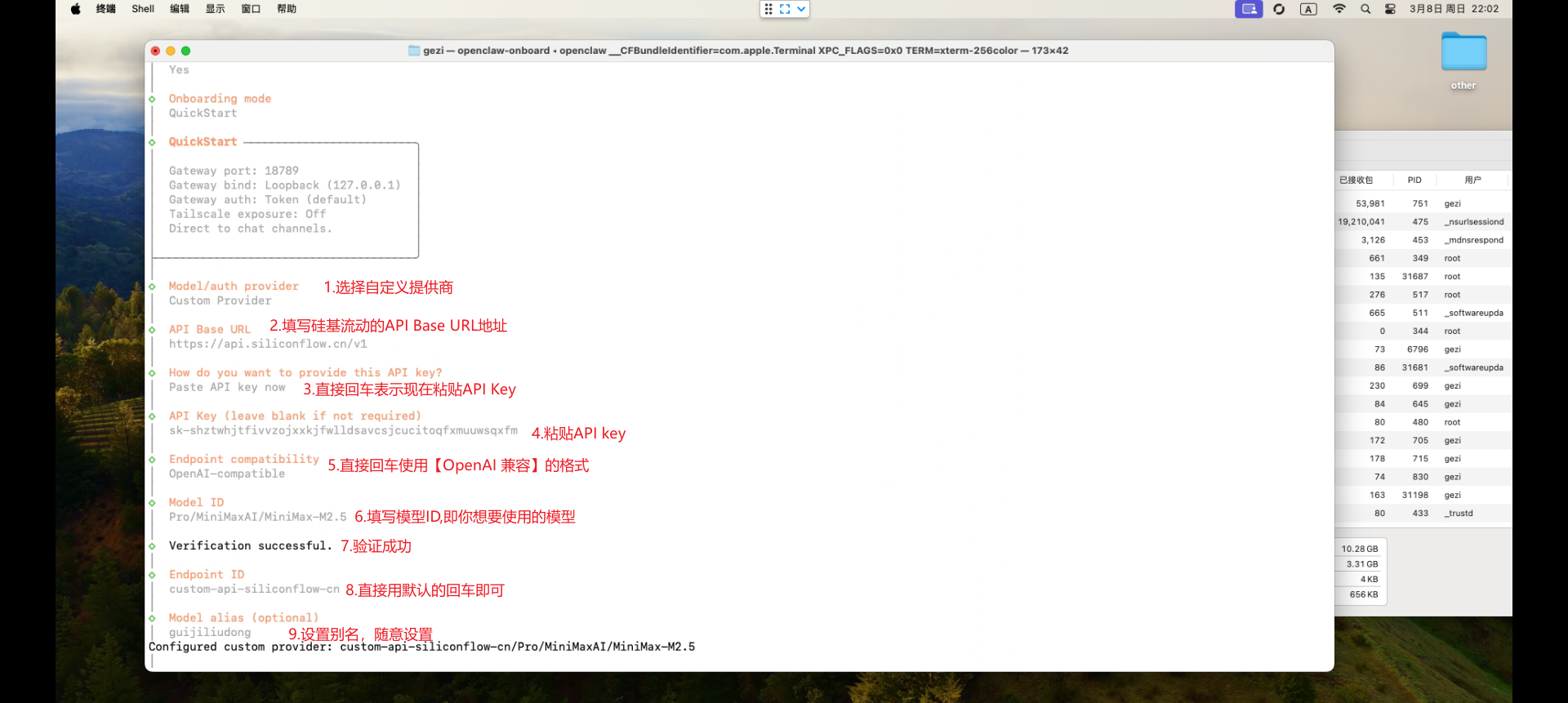Click the fullscreen capture brackets icon

[785, 9]
